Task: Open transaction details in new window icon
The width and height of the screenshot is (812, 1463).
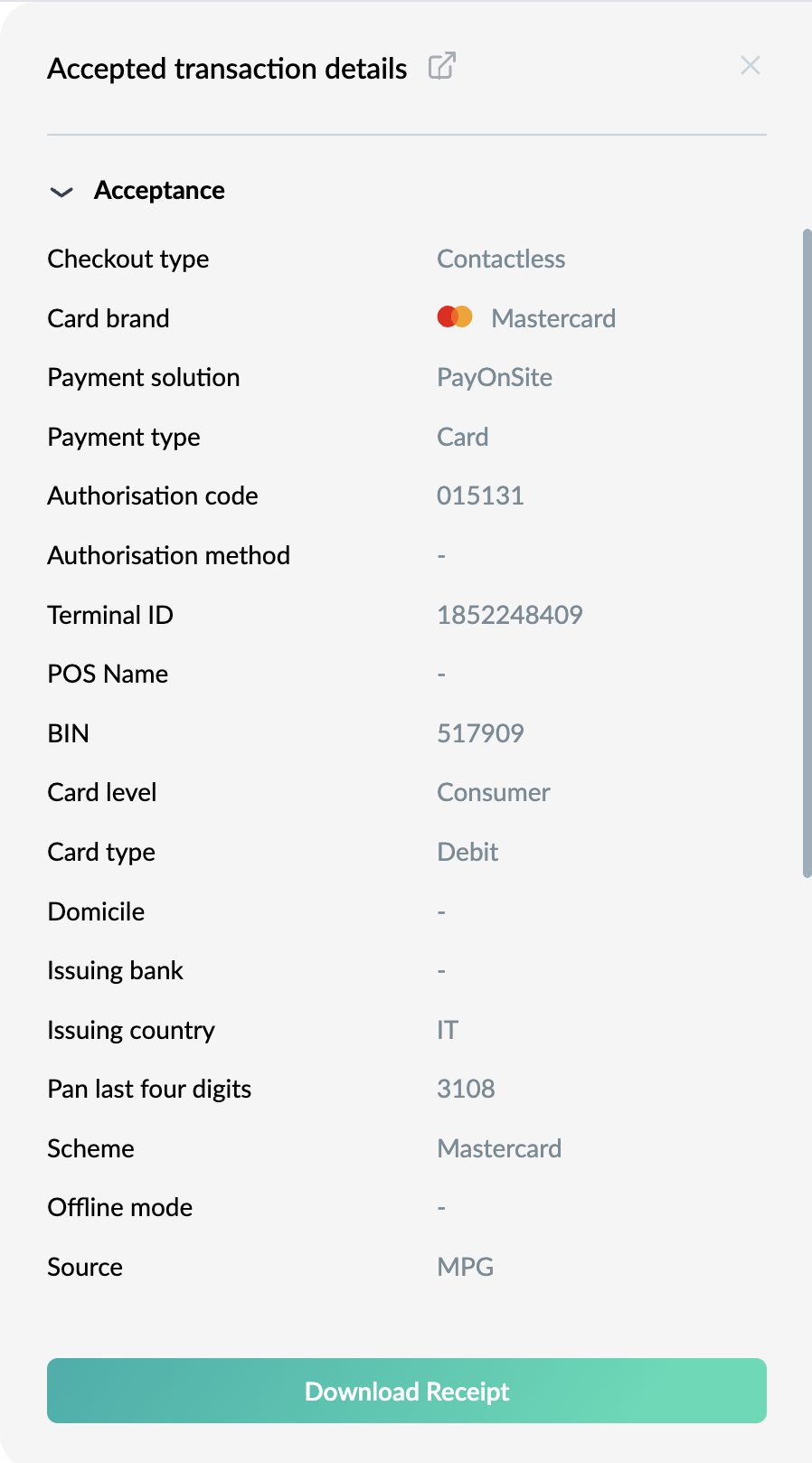Action: pyautogui.click(x=442, y=66)
